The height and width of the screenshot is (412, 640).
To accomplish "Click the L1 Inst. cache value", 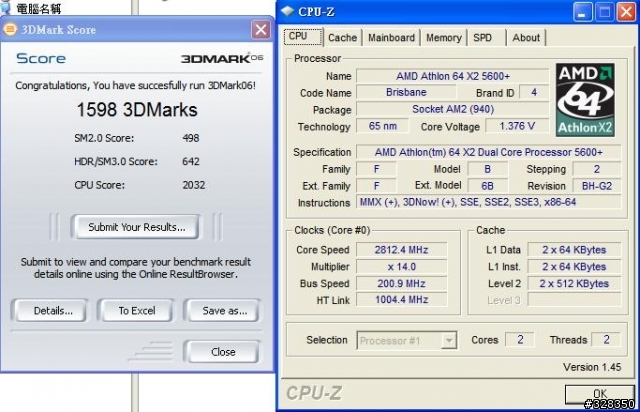I will pyautogui.click(x=574, y=267).
